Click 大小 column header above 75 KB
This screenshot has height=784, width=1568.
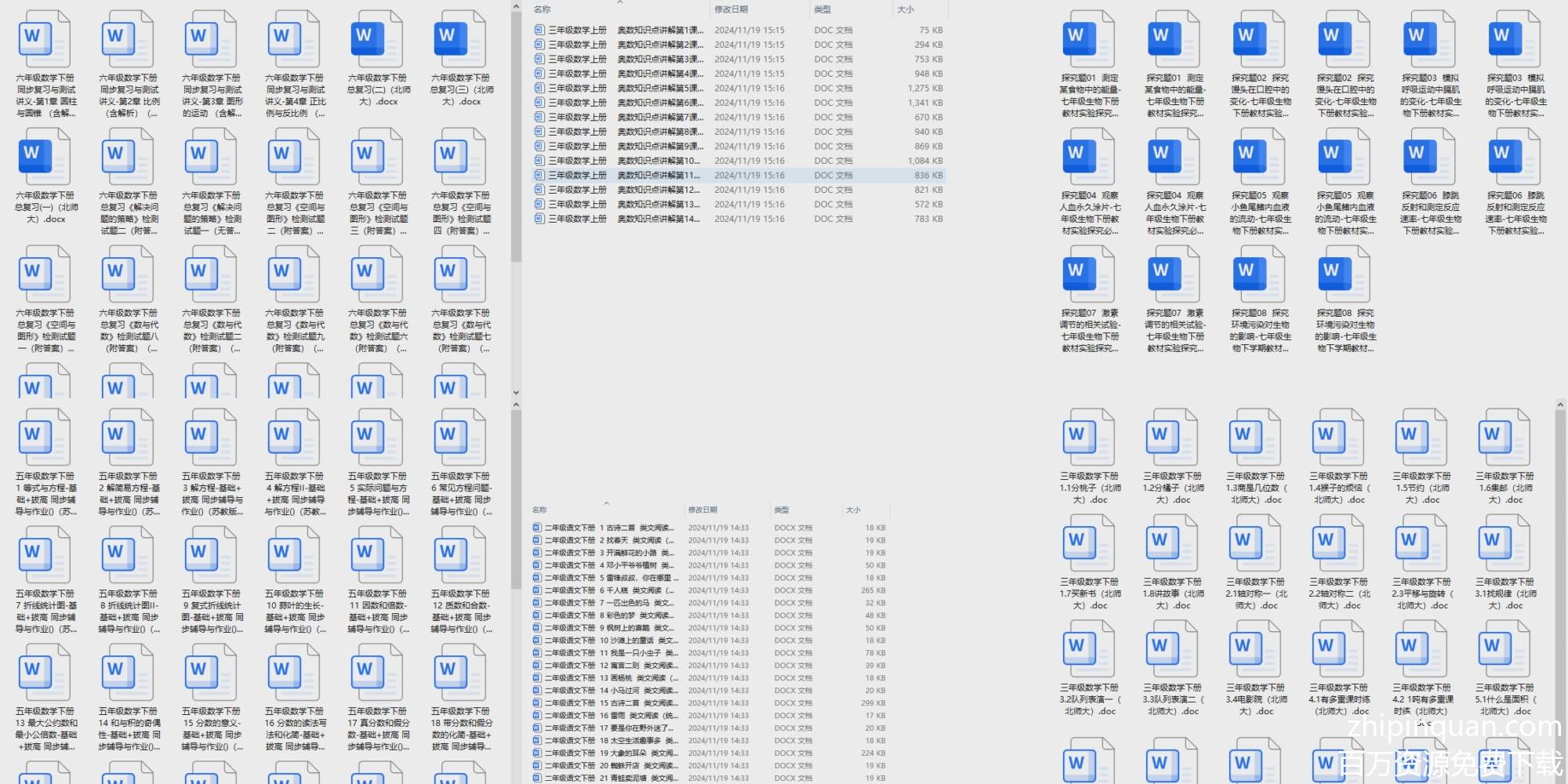906,9
